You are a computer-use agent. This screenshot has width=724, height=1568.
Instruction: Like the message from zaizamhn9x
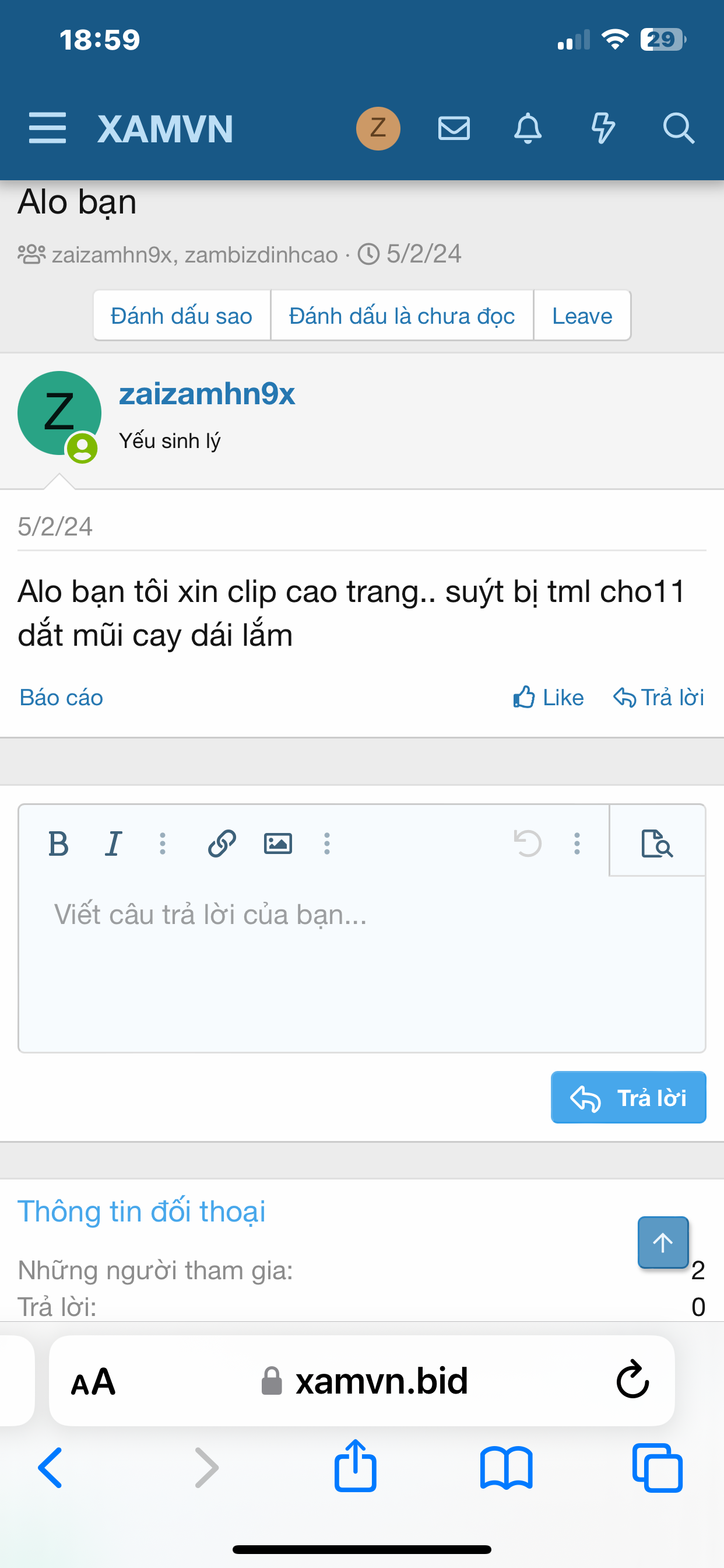click(x=548, y=698)
